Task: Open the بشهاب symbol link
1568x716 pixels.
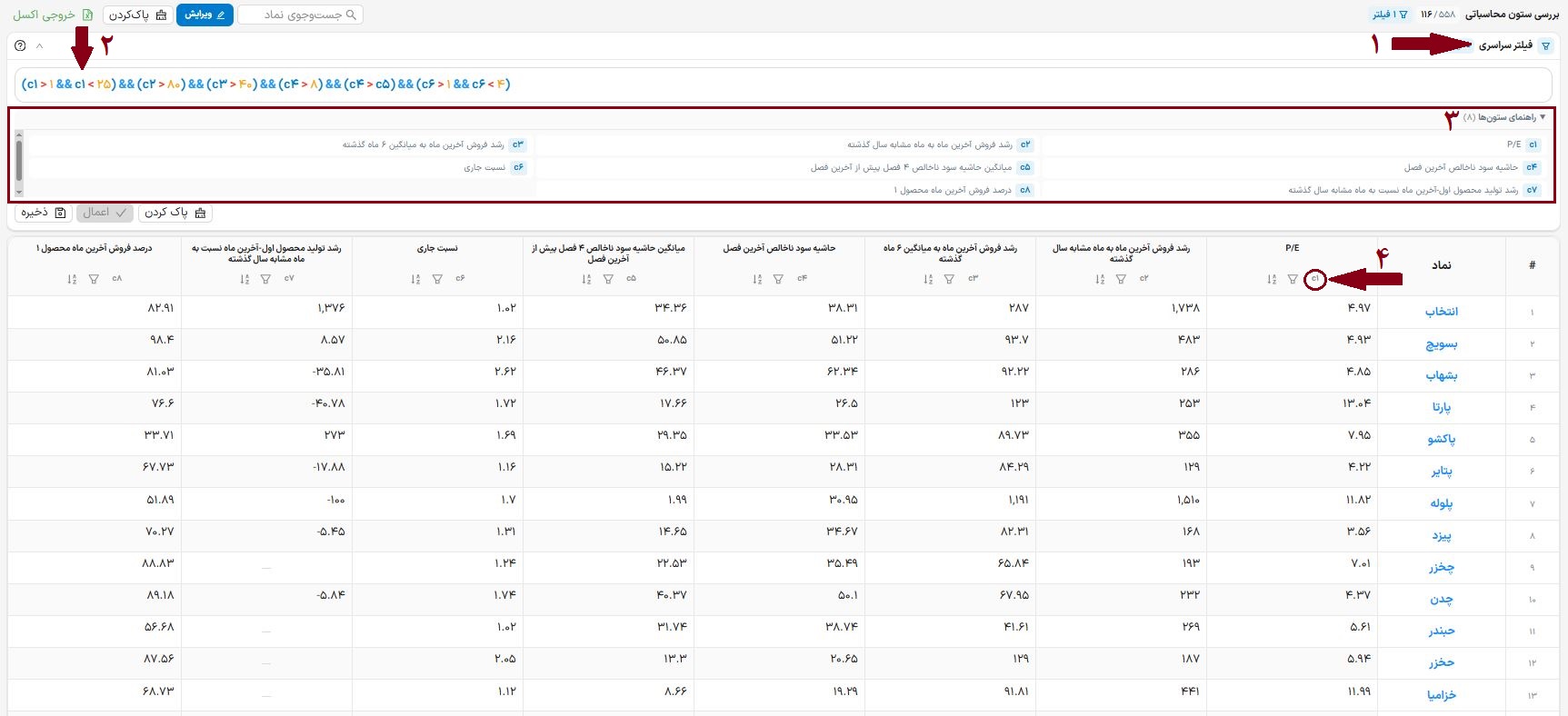Action: [x=1442, y=375]
